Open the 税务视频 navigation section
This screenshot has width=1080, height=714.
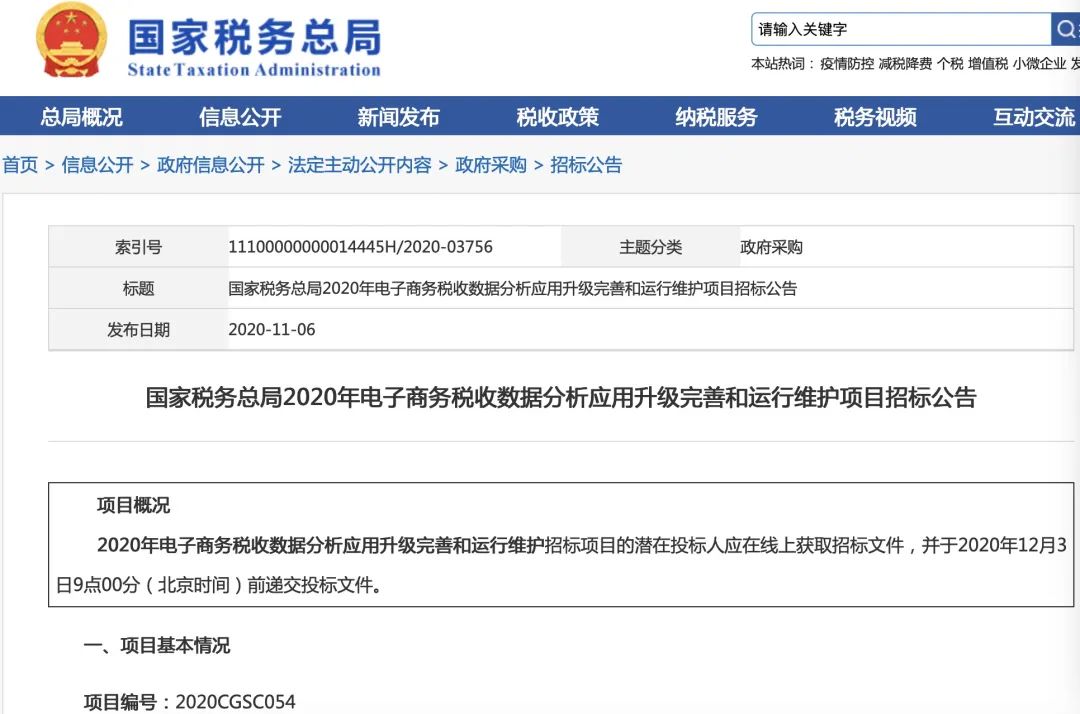tap(875, 117)
